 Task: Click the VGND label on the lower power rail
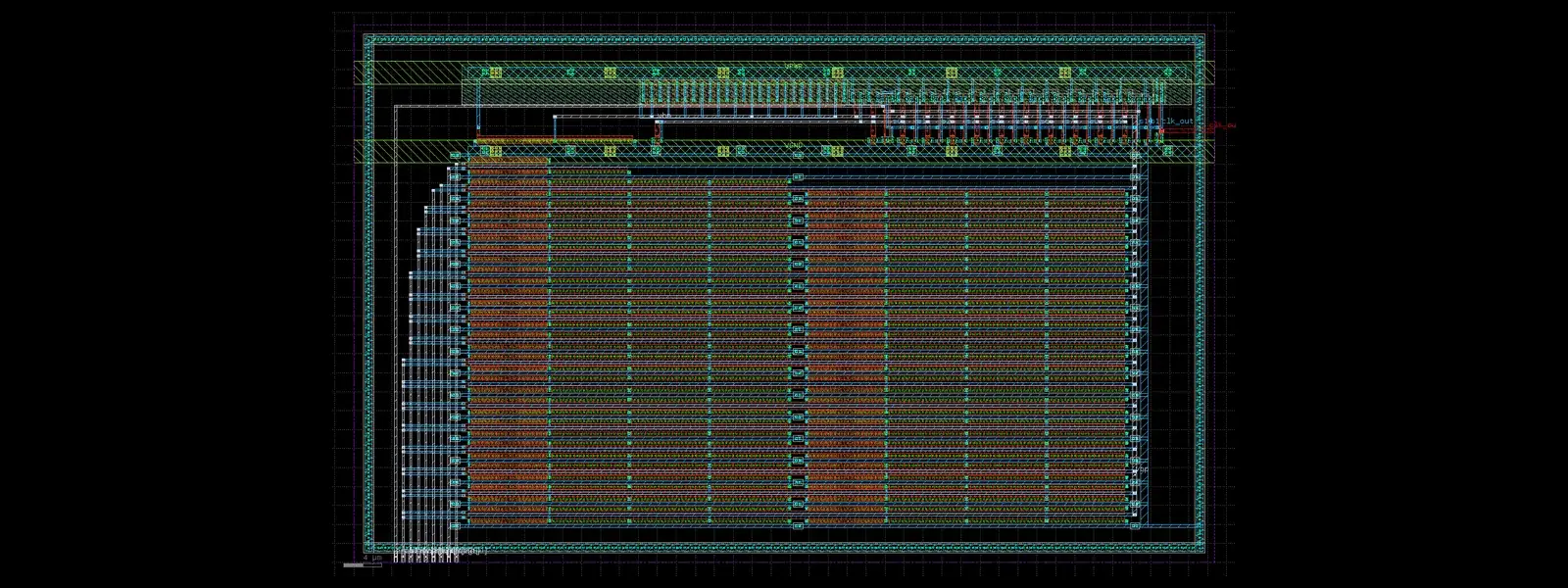794,145
